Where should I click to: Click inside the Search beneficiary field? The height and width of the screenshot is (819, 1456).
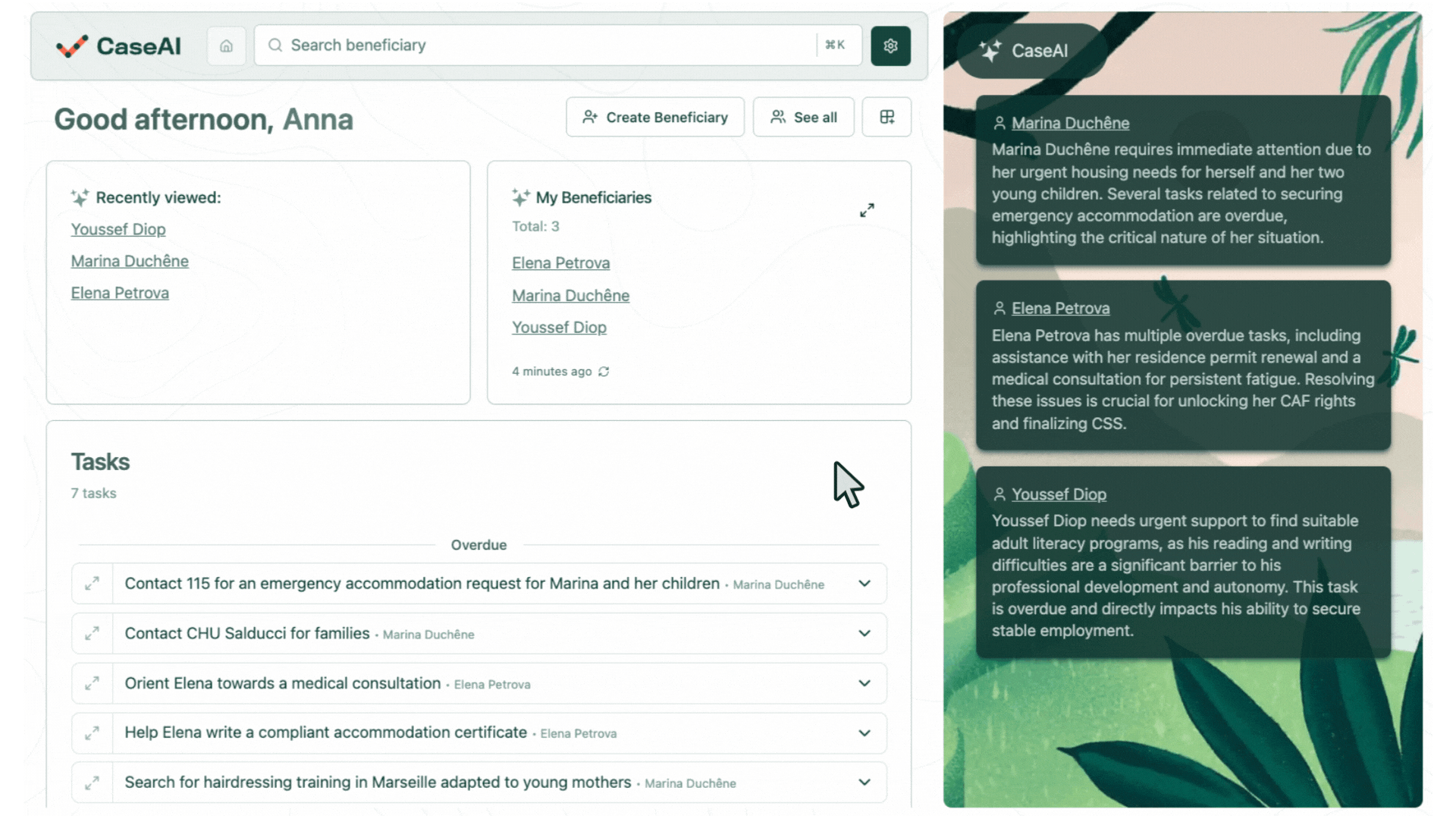[x=531, y=45]
